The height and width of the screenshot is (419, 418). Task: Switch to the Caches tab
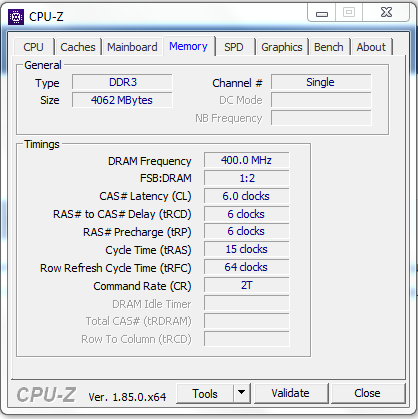(x=78, y=47)
